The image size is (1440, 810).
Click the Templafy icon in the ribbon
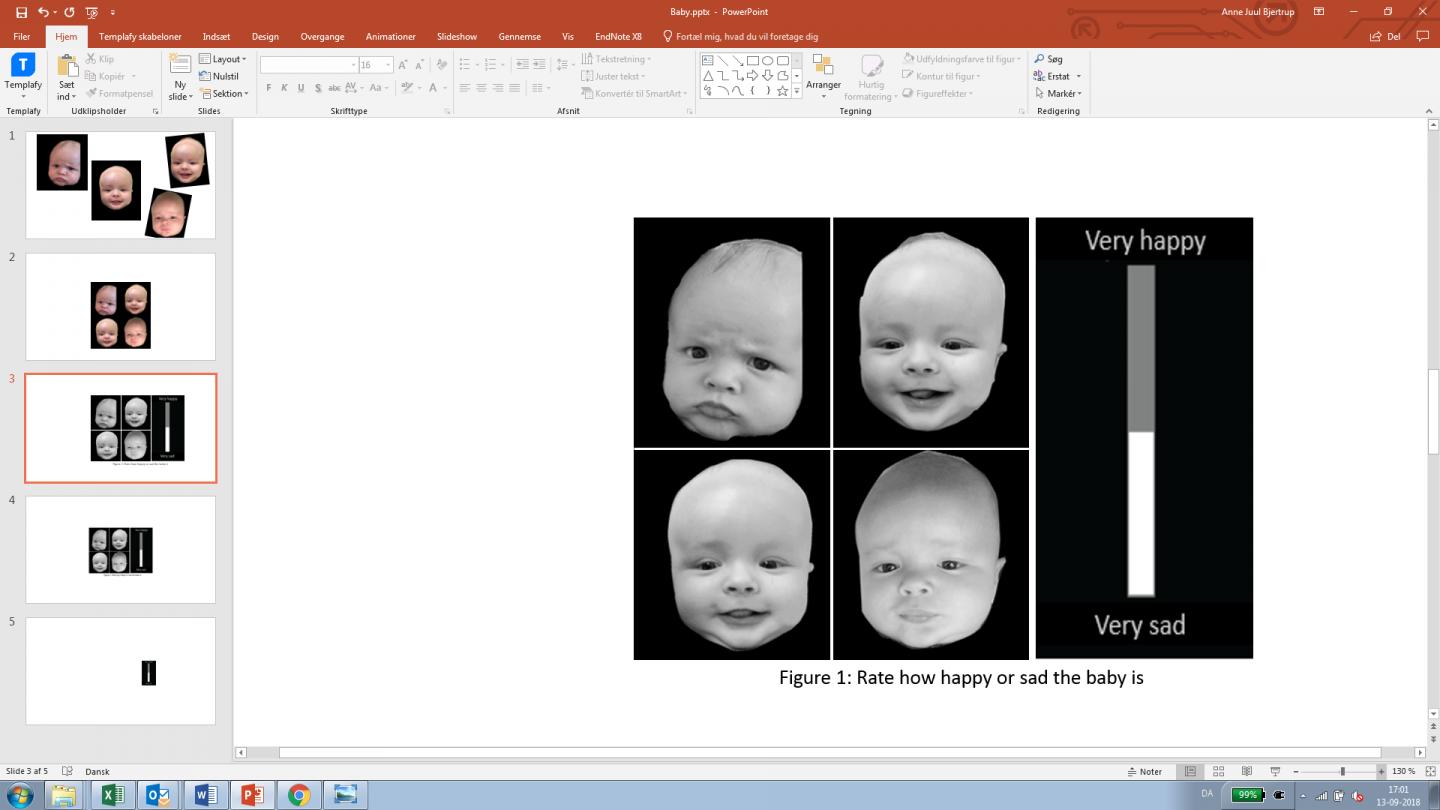point(23,66)
